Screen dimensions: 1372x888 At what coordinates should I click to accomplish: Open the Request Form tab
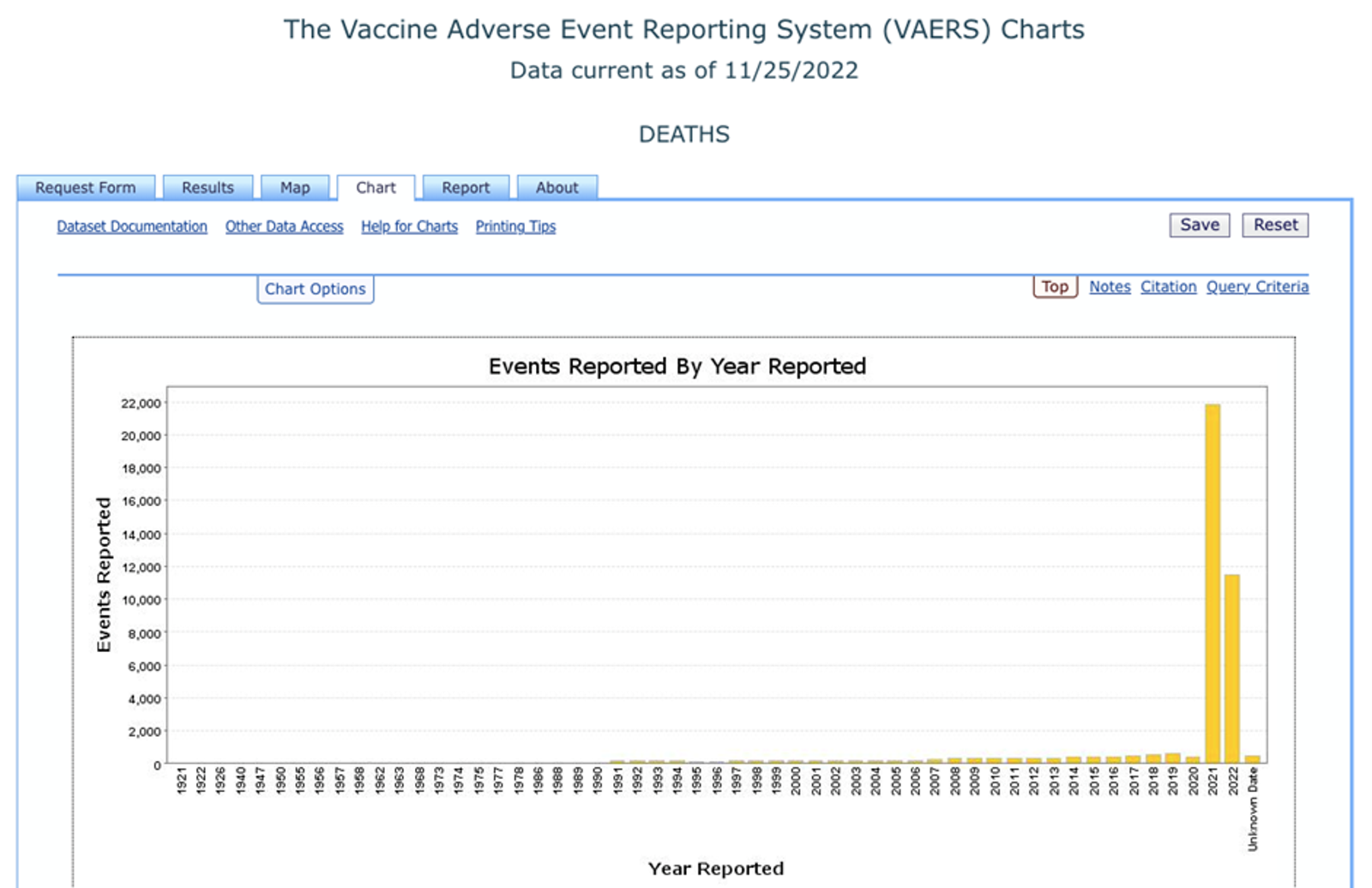[x=86, y=187]
